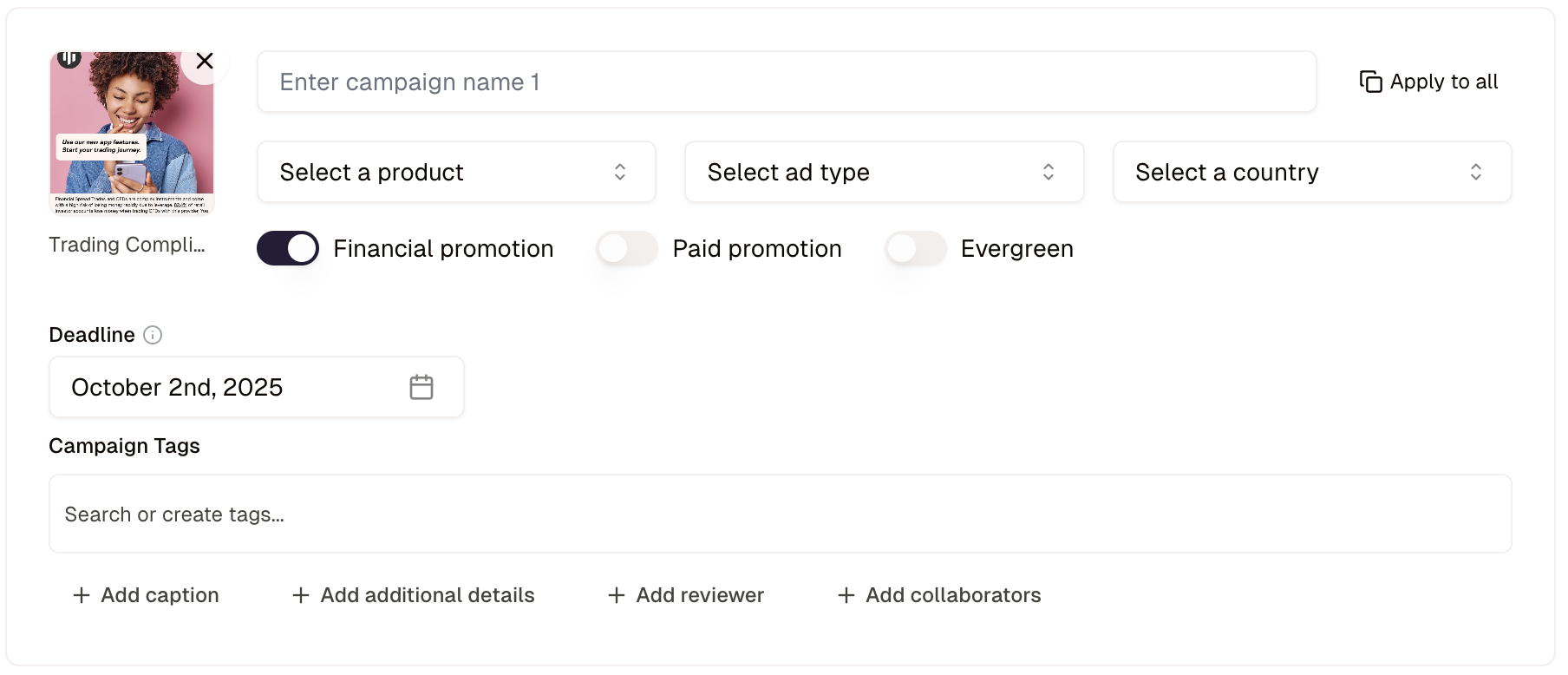Disable the Financial promotion toggle
This screenshot has height=675, width=1568.
(x=288, y=249)
